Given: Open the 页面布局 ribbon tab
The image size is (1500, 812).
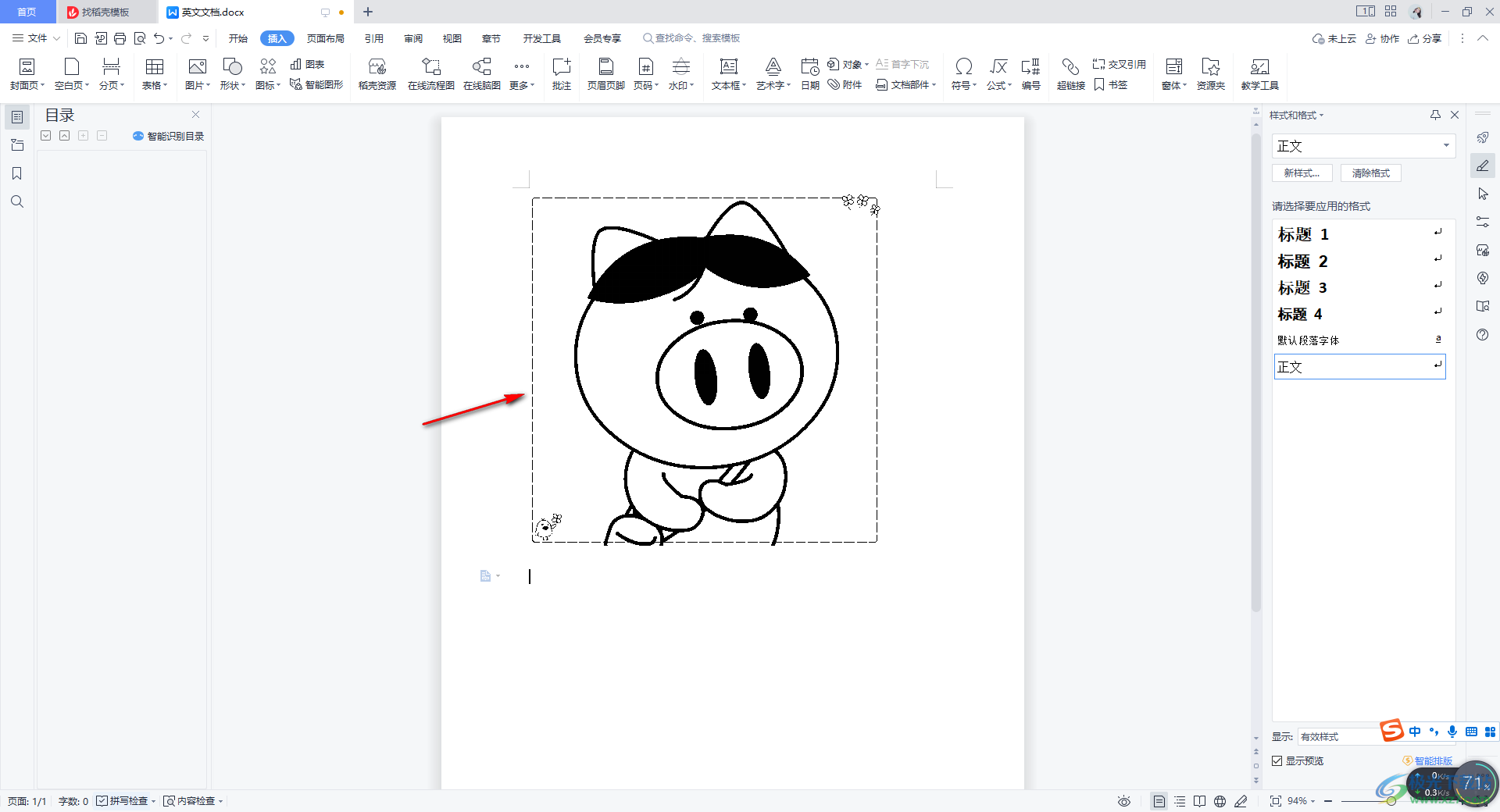Looking at the screenshot, I should point(326,38).
